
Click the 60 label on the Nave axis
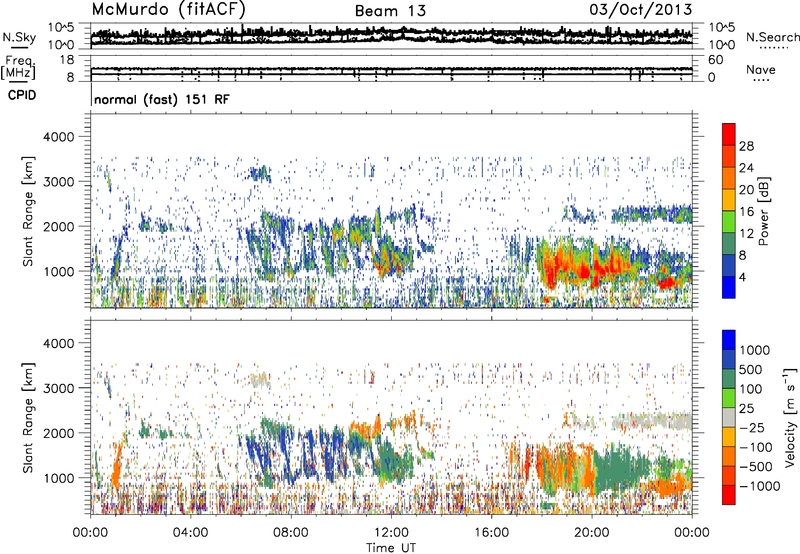715,60
